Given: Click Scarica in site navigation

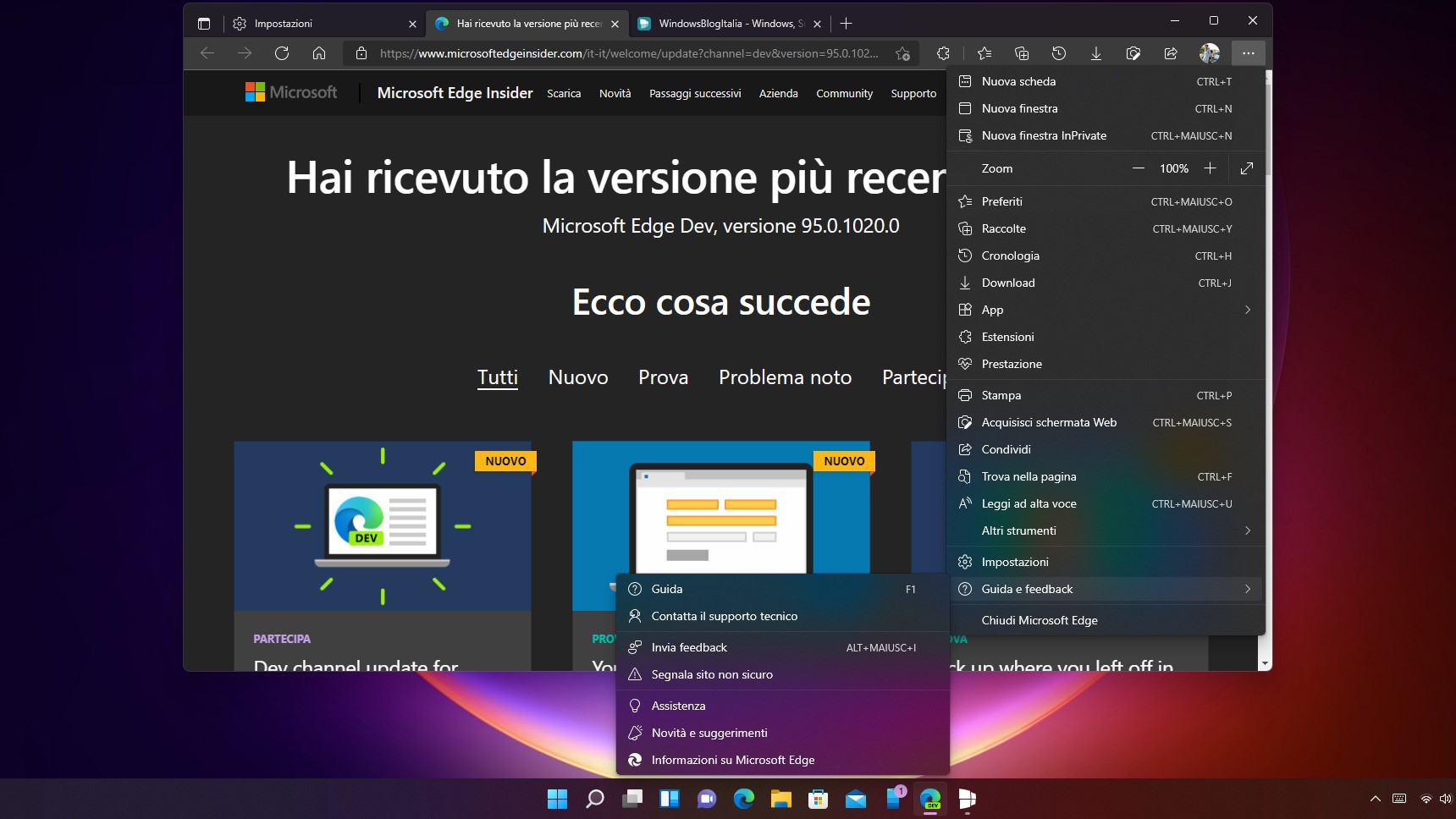Looking at the screenshot, I should point(564,93).
